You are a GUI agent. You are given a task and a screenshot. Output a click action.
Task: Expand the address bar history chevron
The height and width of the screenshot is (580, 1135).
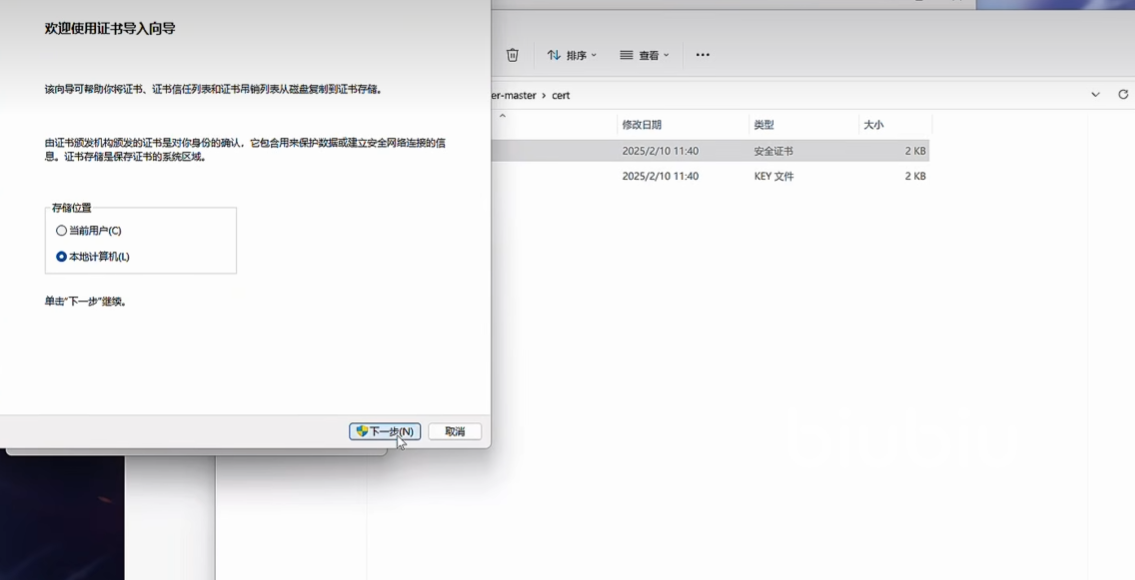point(1095,94)
